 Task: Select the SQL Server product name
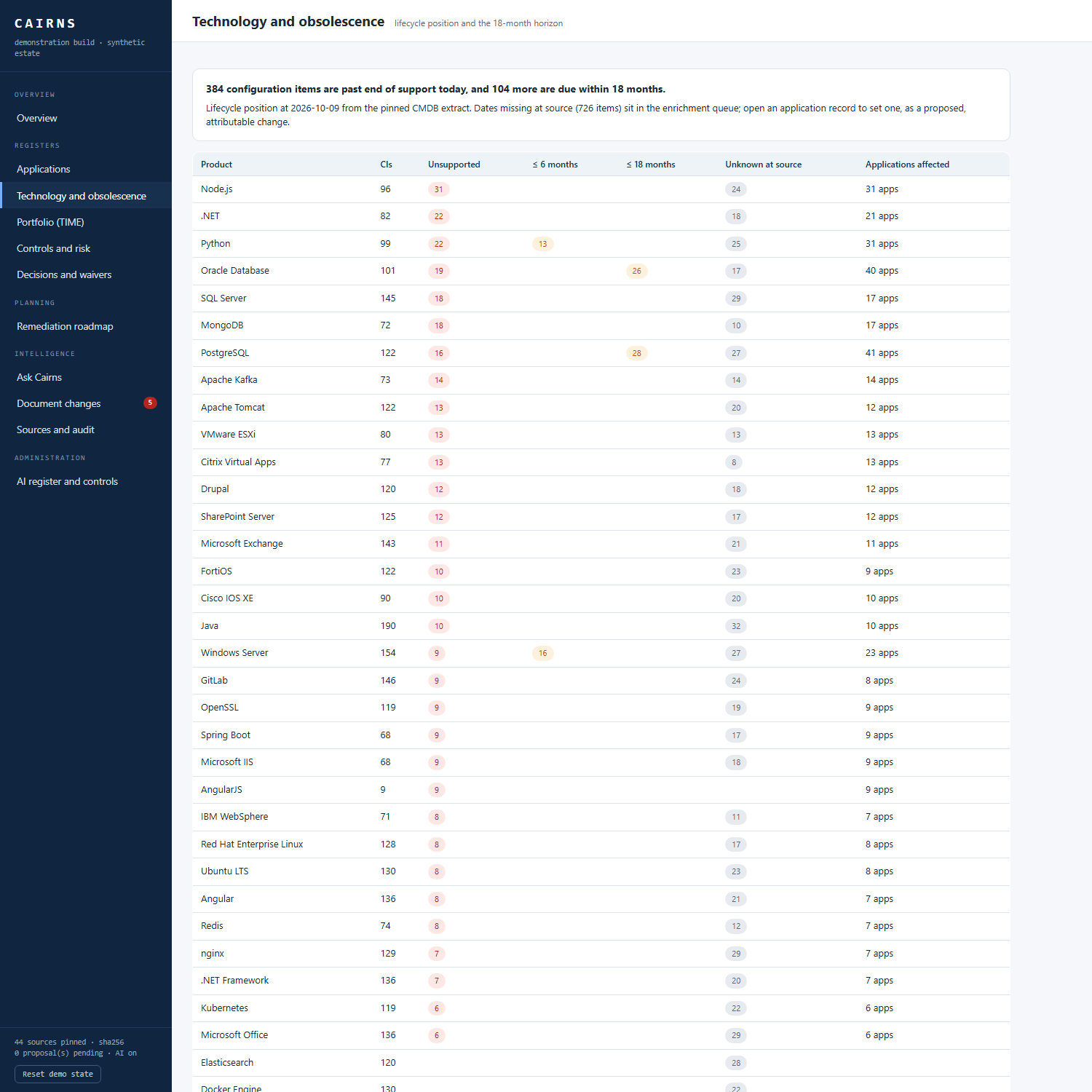[x=223, y=298]
